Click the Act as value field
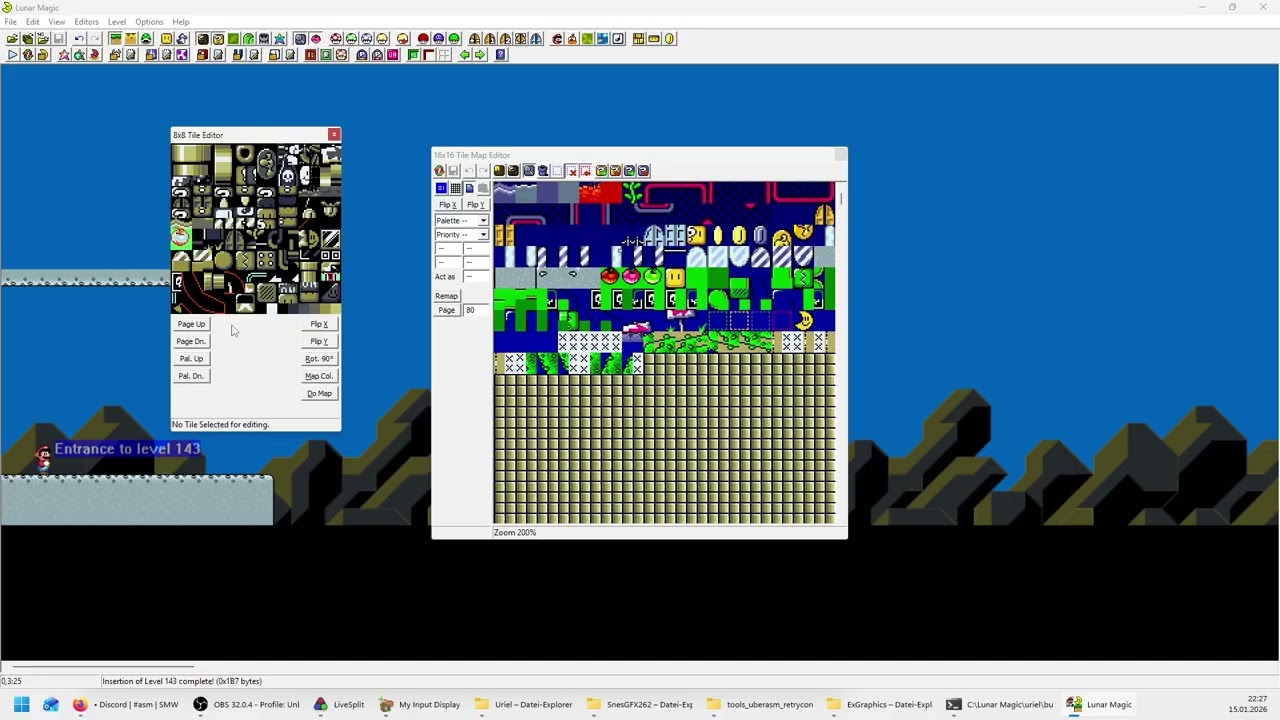 (x=476, y=276)
